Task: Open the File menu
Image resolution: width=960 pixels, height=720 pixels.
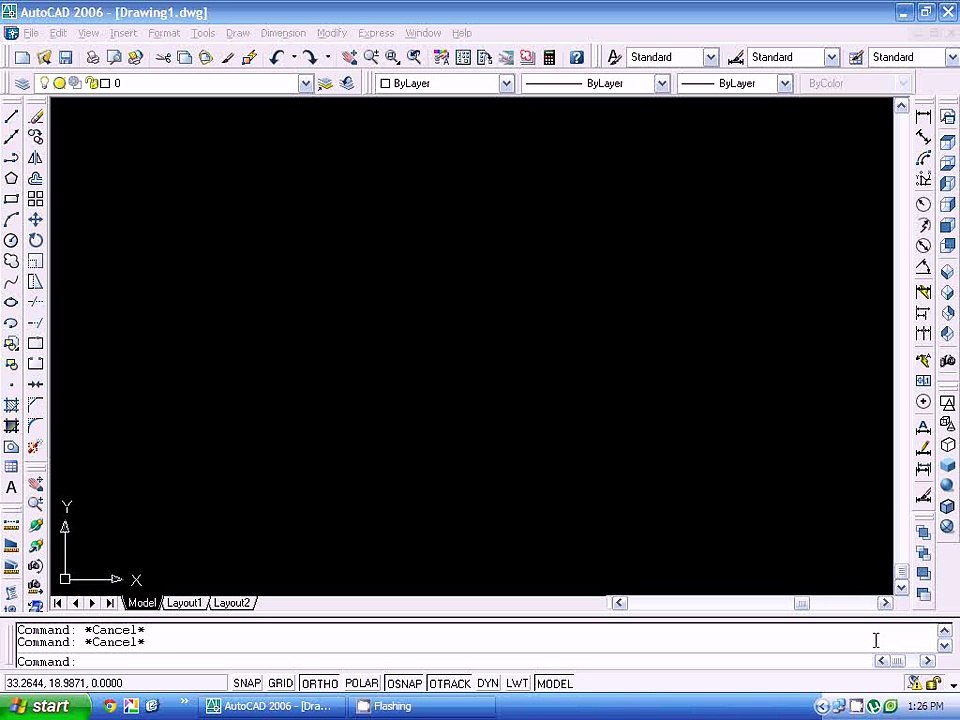Action: coord(31,33)
